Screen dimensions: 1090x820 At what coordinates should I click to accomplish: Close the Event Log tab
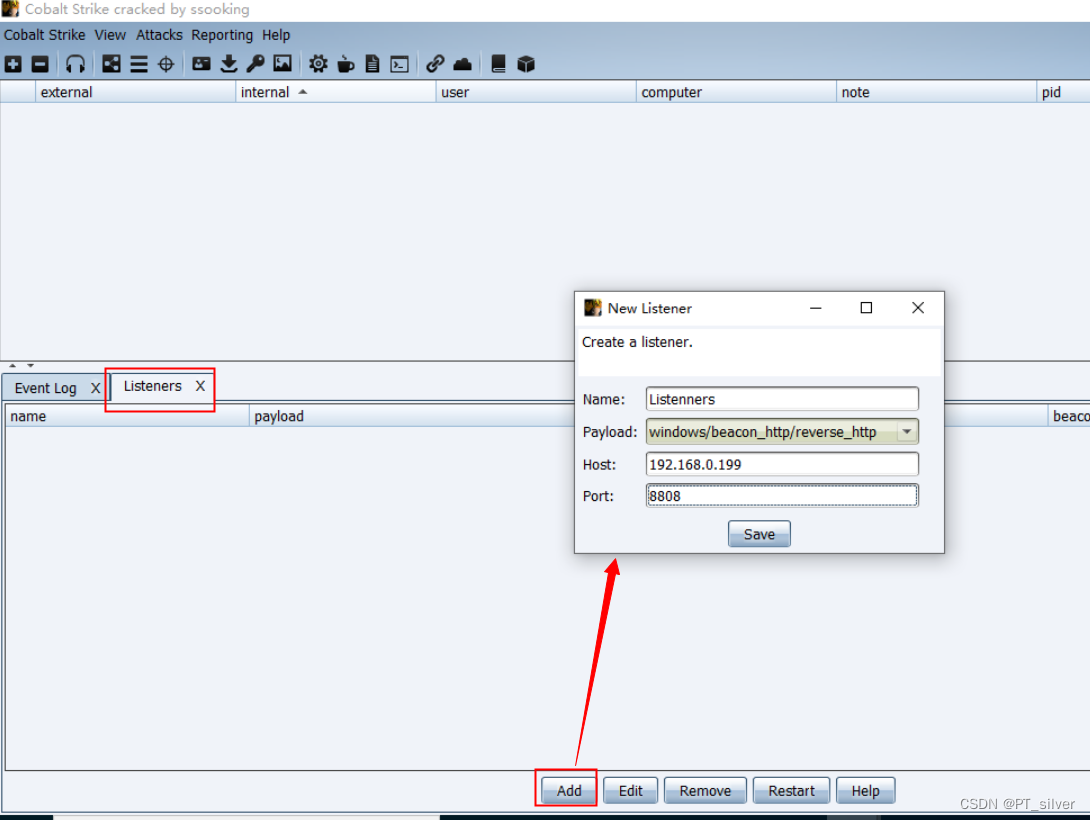pyautogui.click(x=95, y=388)
